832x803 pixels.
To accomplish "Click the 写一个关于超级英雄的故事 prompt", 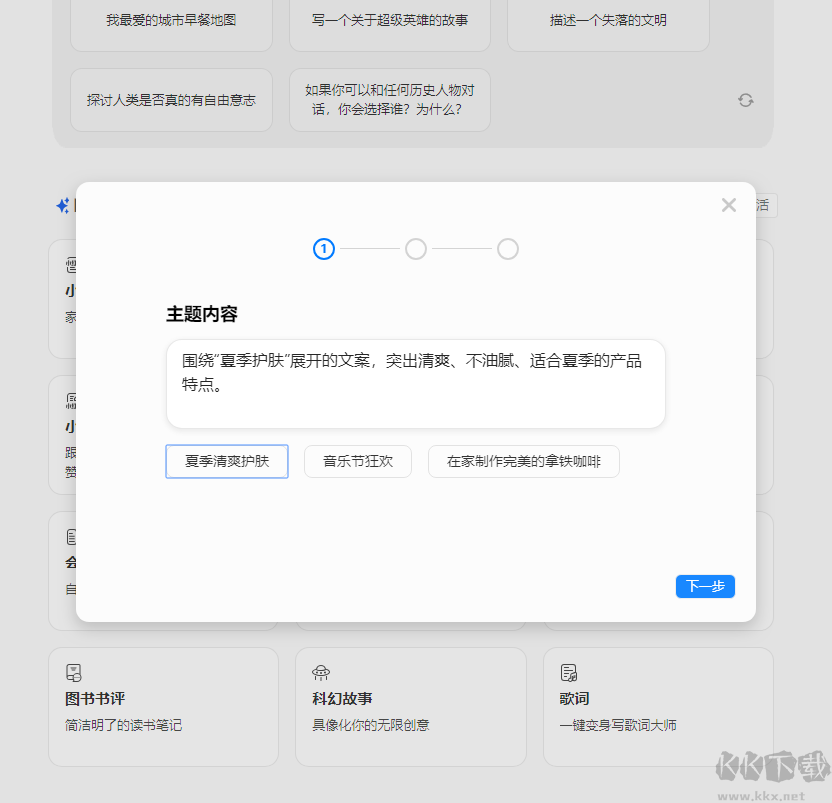I will [389, 22].
